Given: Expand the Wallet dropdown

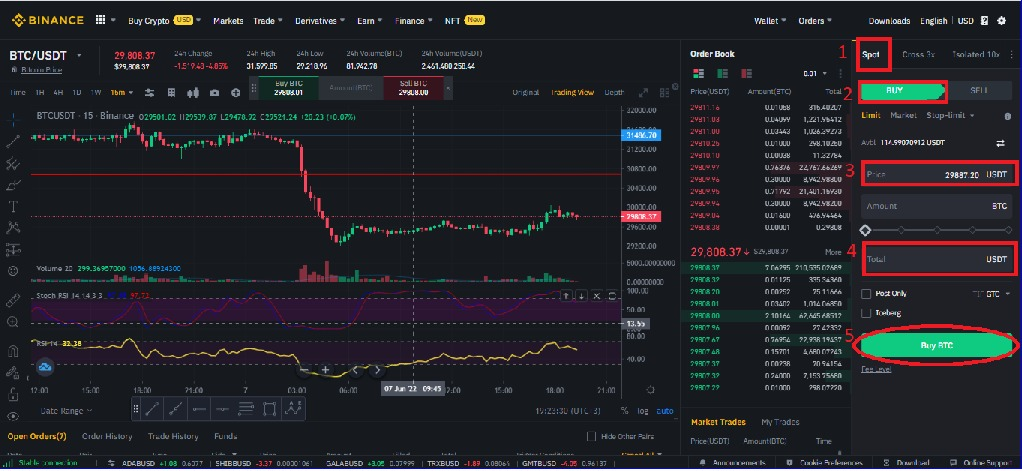Looking at the screenshot, I should tap(770, 21).
